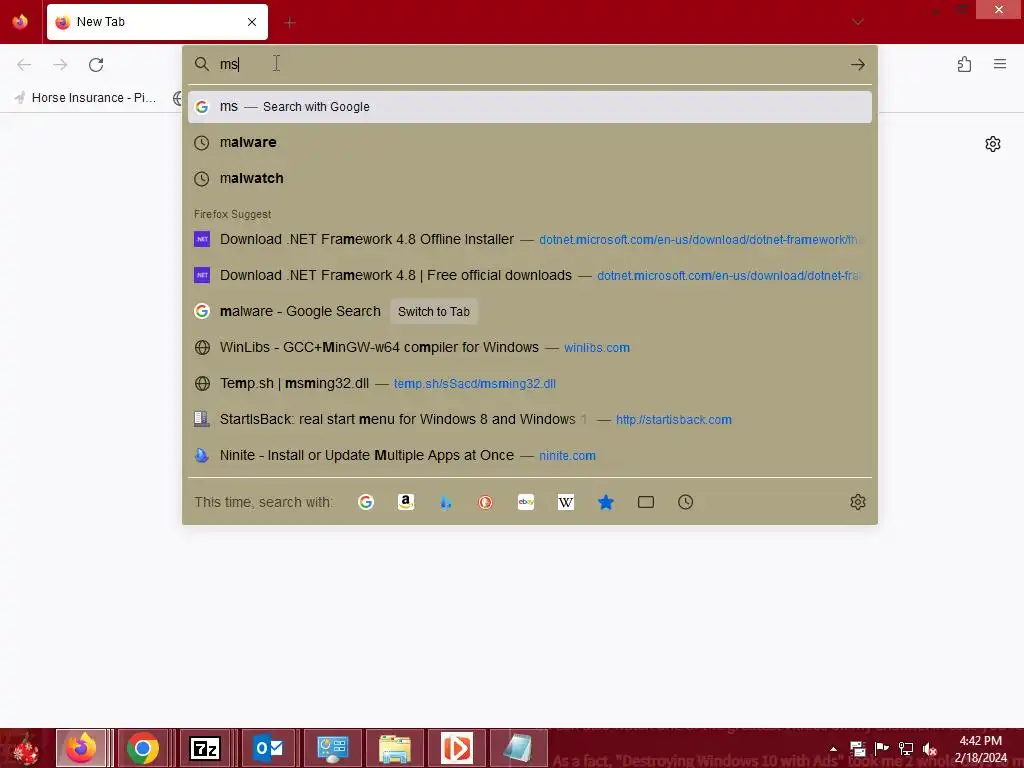
Task: Open Ninite Install or Update result
Action: click(x=530, y=455)
